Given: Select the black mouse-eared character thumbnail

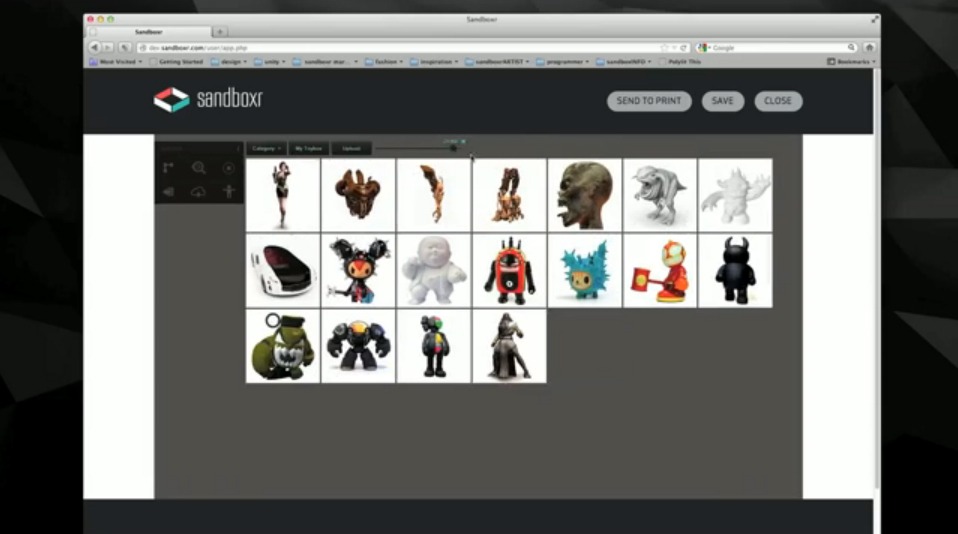Looking at the screenshot, I should [358, 271].
